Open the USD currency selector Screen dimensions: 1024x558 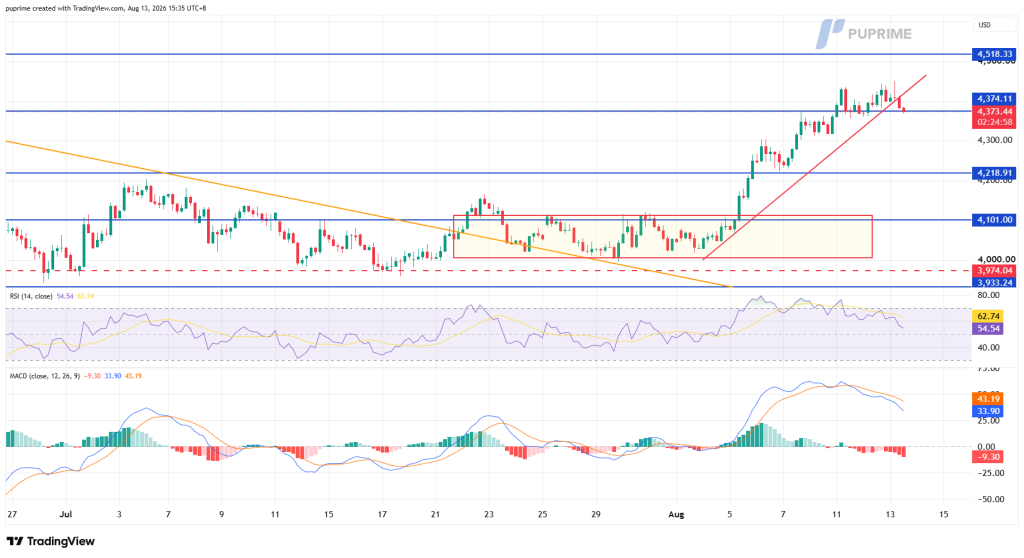984,25
